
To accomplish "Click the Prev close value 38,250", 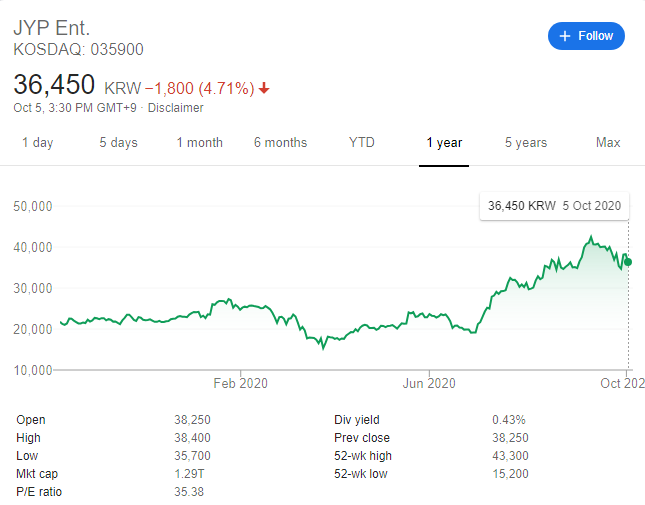I will tap(510, 438).
